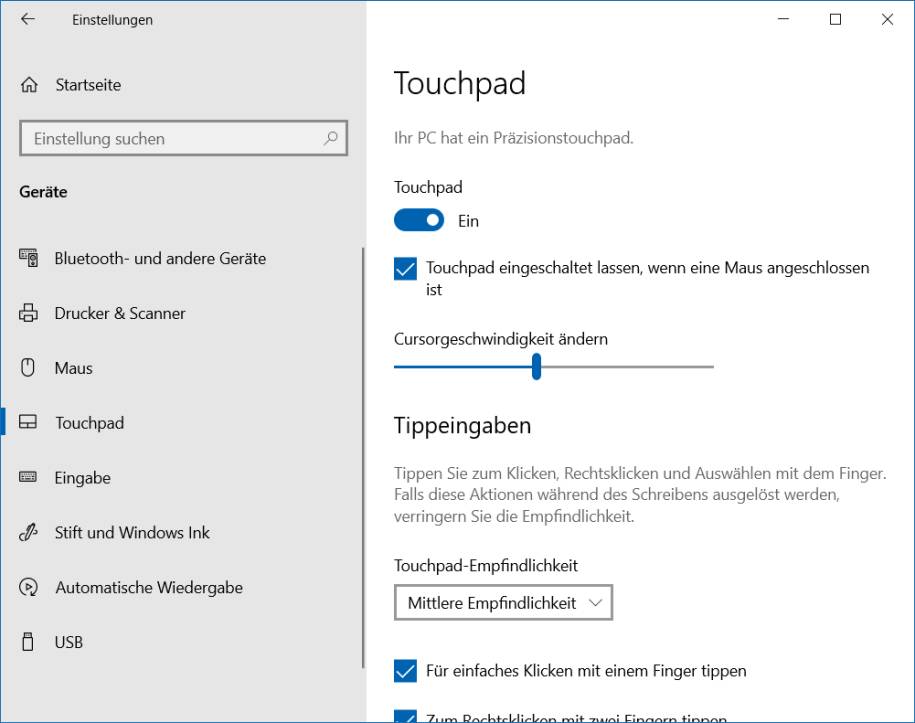Open Drucker & Scanner settings via its icon
The height and width of the screenshot is (723, 915).
[31, 313]
